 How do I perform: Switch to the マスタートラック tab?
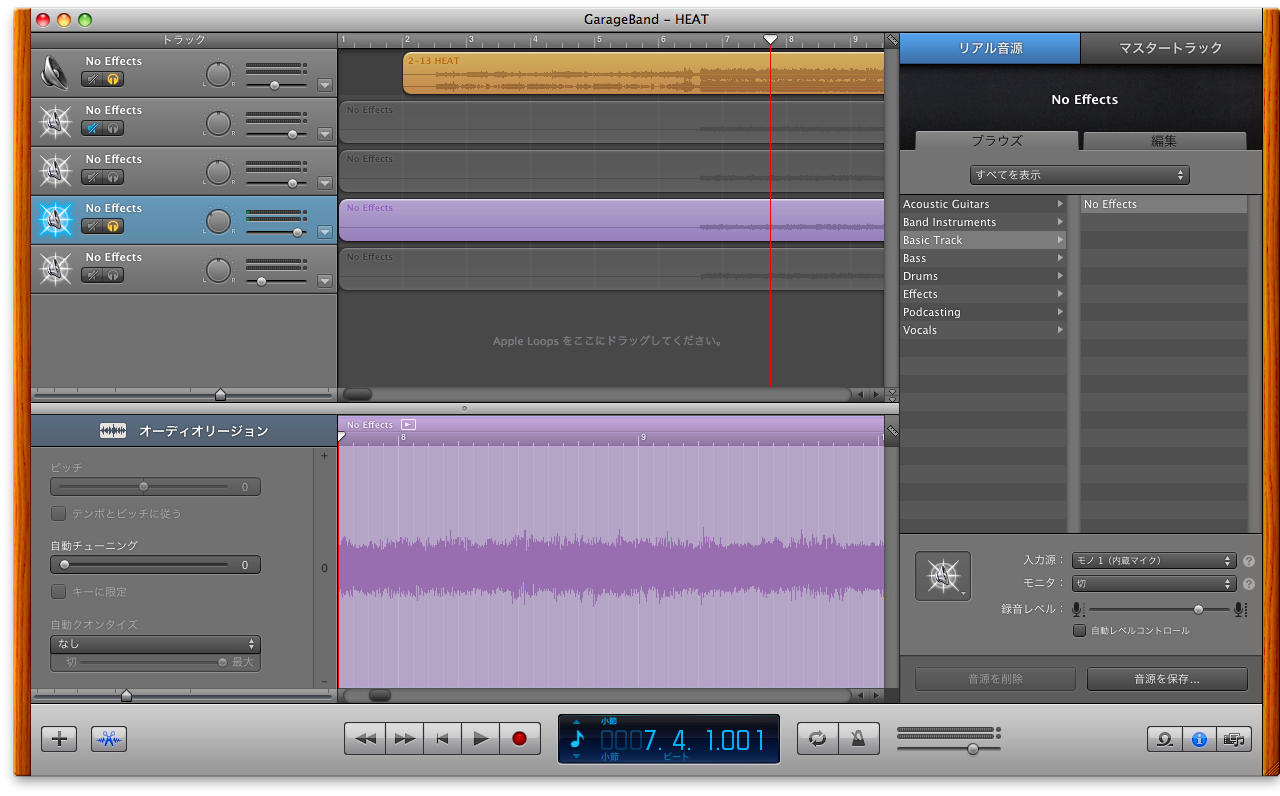tap(1171, 48)
